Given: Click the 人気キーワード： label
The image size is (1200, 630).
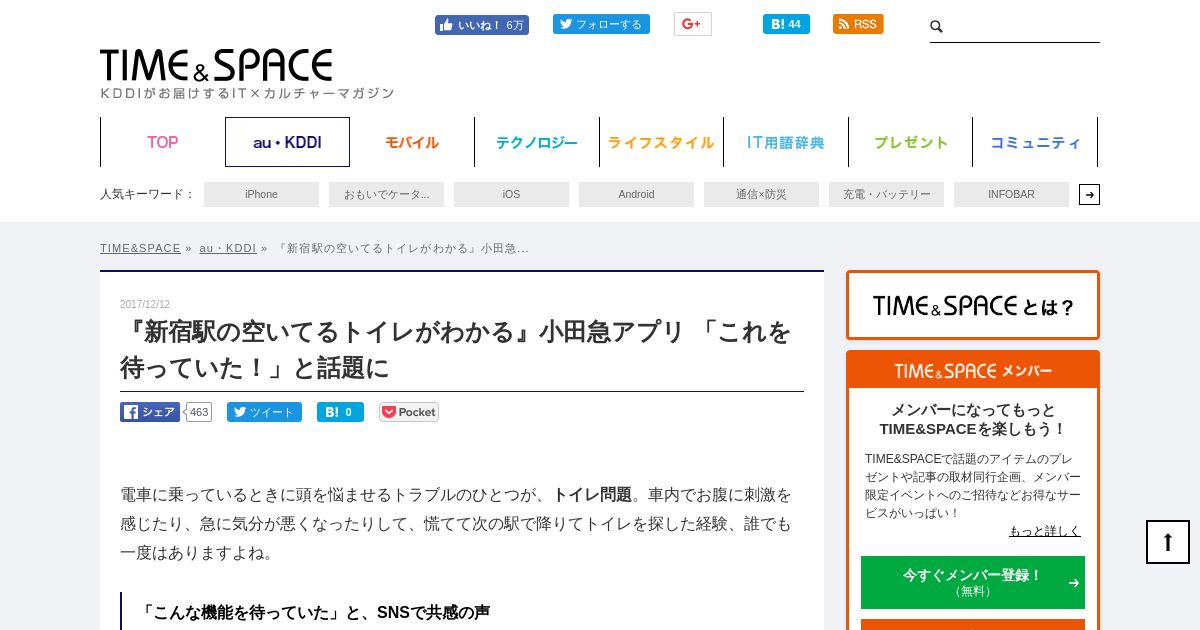Looking at the screenshot, I should pos(147,194).
